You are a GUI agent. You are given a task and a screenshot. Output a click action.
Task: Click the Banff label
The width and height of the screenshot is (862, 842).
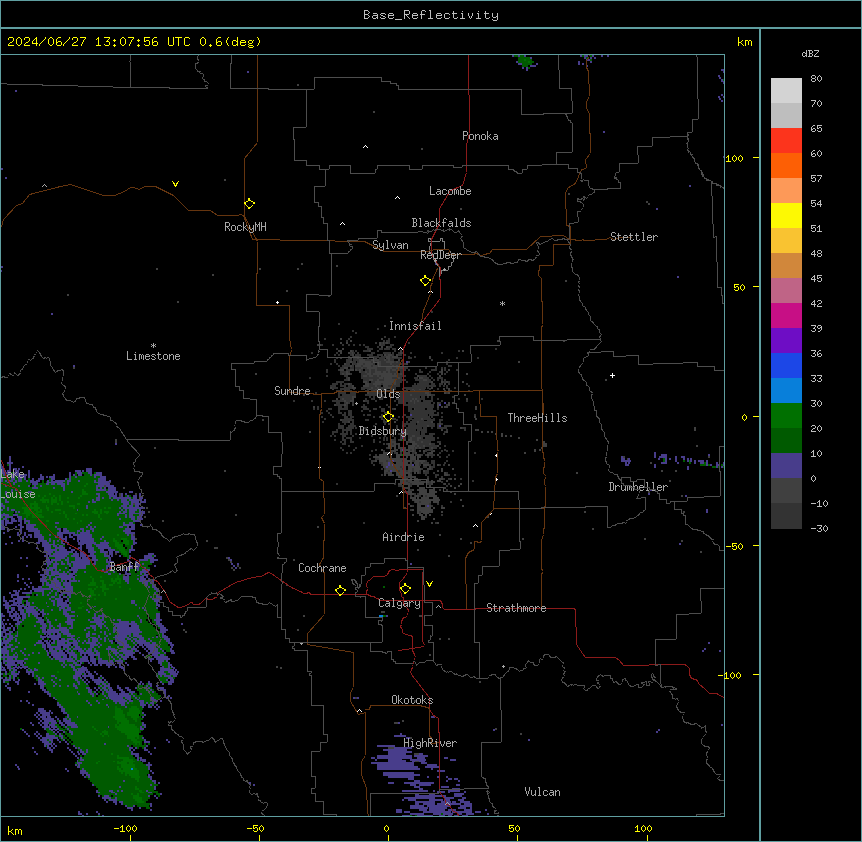point(124,567)
